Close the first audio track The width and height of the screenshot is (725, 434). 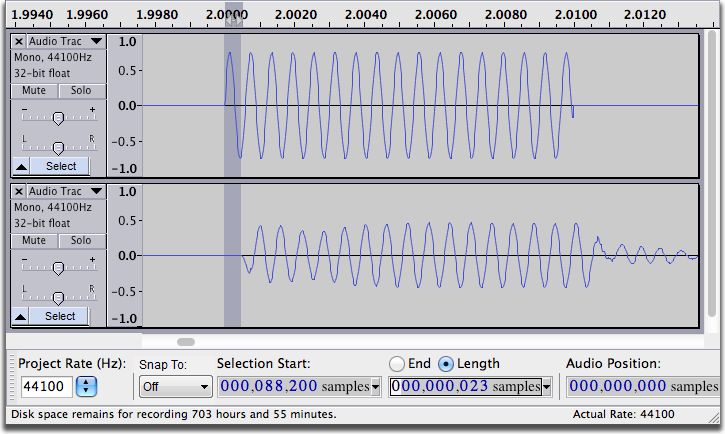[18, 42]
